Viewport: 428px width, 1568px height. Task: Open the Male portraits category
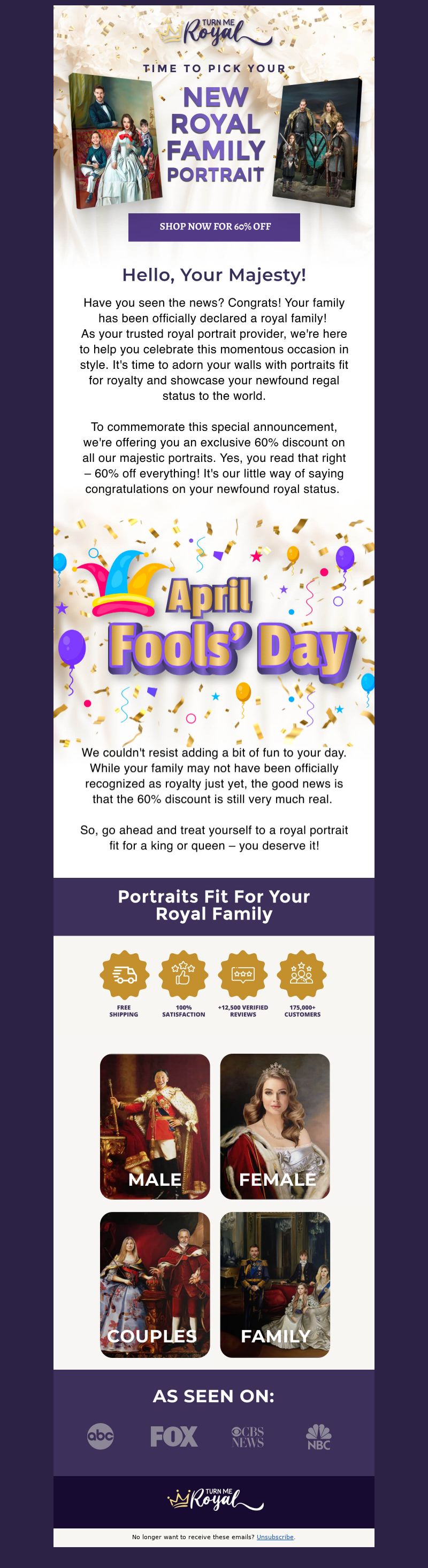coord(155,1126)
